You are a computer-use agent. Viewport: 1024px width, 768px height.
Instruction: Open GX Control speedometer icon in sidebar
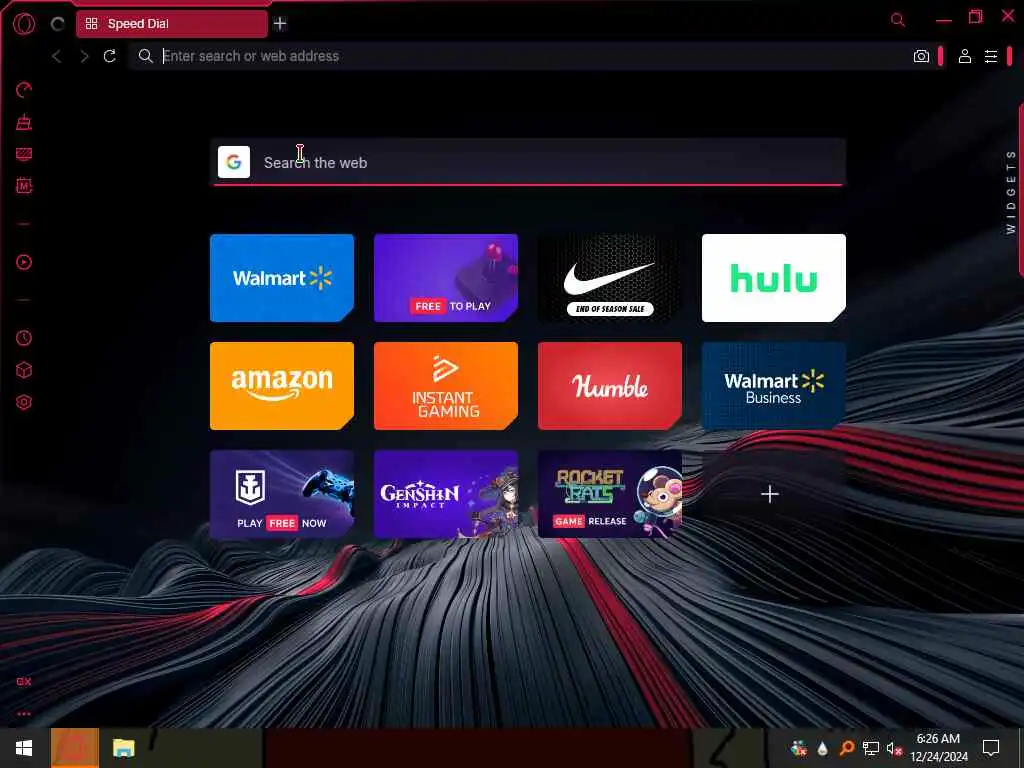click(x=24, y=89)
